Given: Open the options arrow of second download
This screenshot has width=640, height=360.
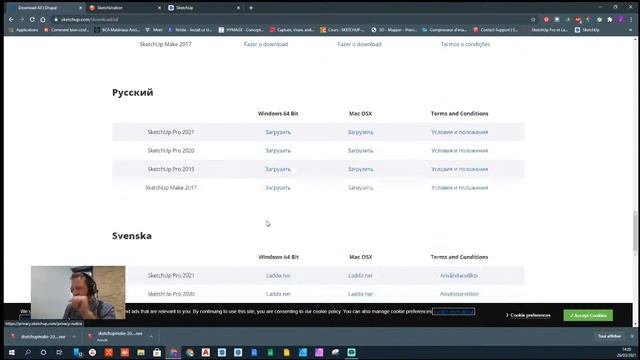Looking at the screenshot, I should 151,337.
